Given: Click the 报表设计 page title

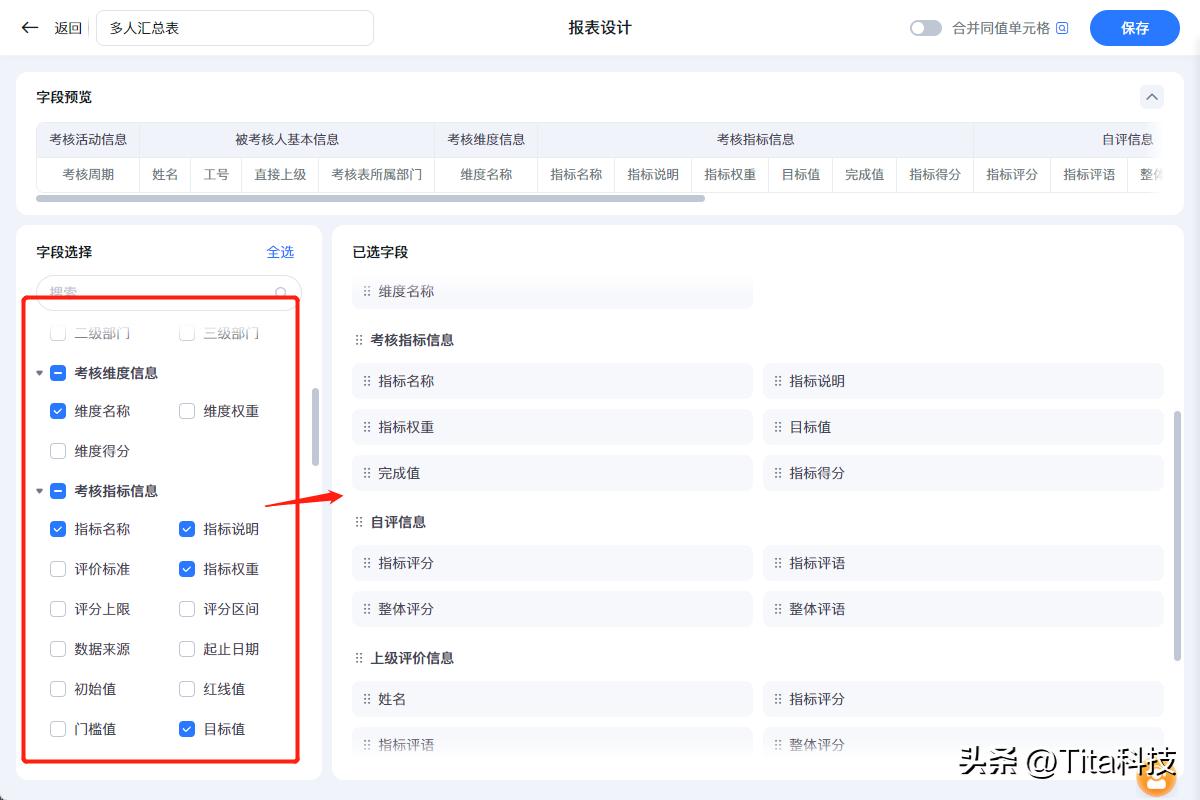Looking at the screenshot, I should tap(600, 28).
